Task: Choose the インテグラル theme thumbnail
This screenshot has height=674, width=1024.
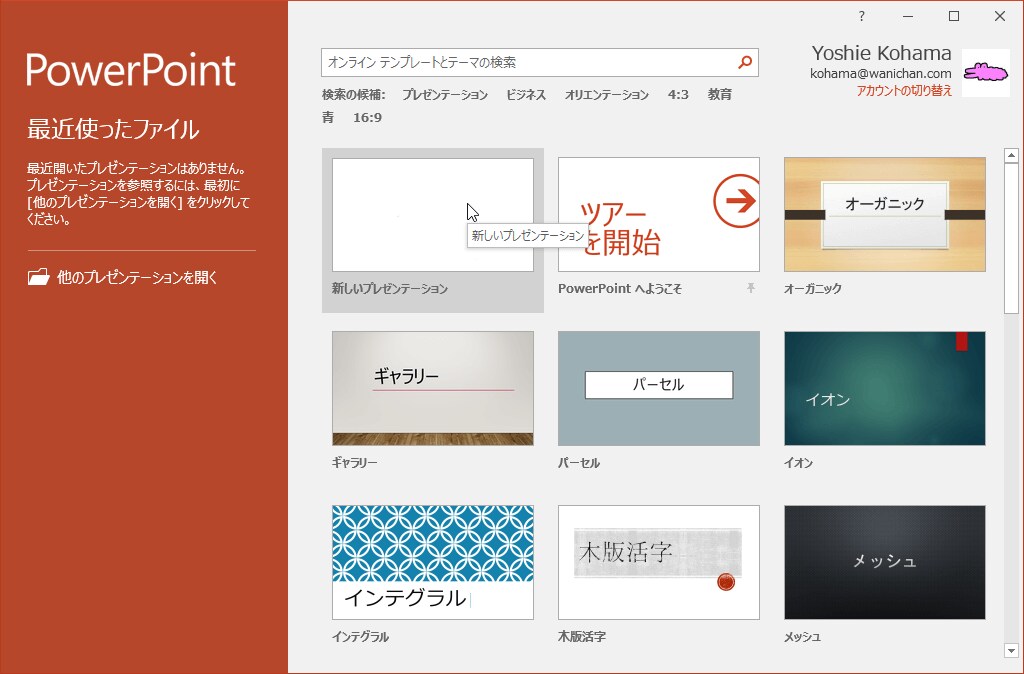Action: [x=432, y=562]
